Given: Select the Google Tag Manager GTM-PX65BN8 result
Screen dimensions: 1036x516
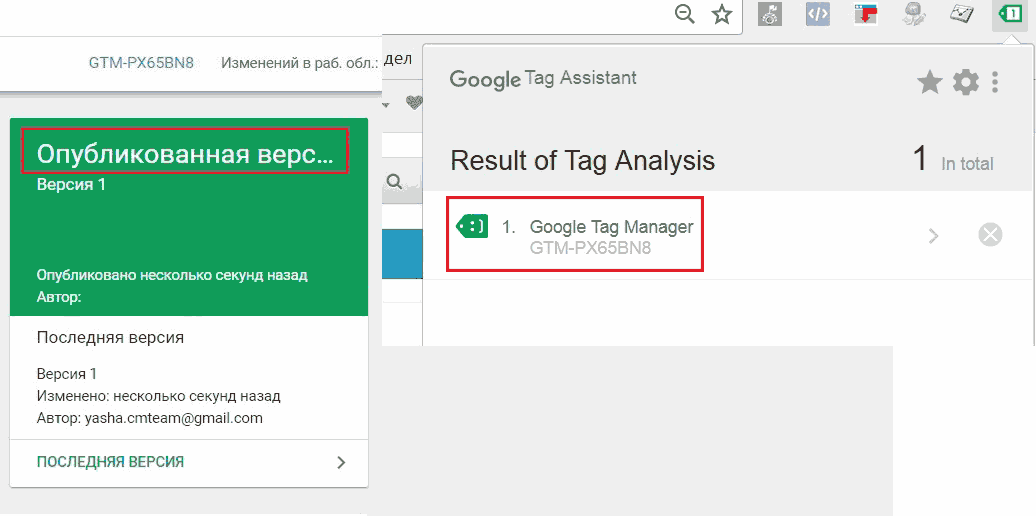Looking at the screenshot, I should (x=575, y=234).
